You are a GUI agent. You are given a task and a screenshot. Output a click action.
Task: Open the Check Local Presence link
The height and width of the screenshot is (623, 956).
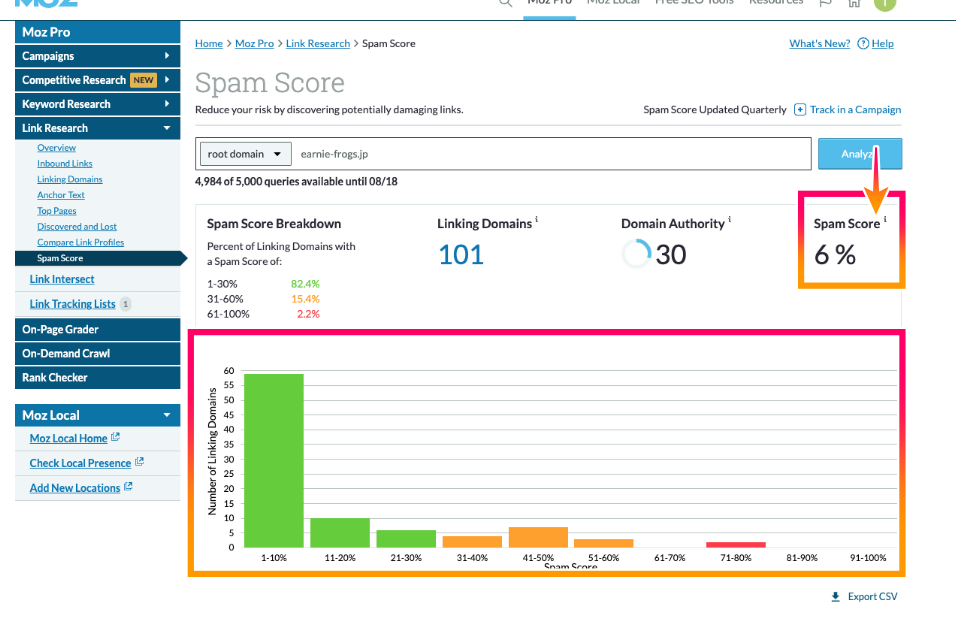tap(80, 463)
